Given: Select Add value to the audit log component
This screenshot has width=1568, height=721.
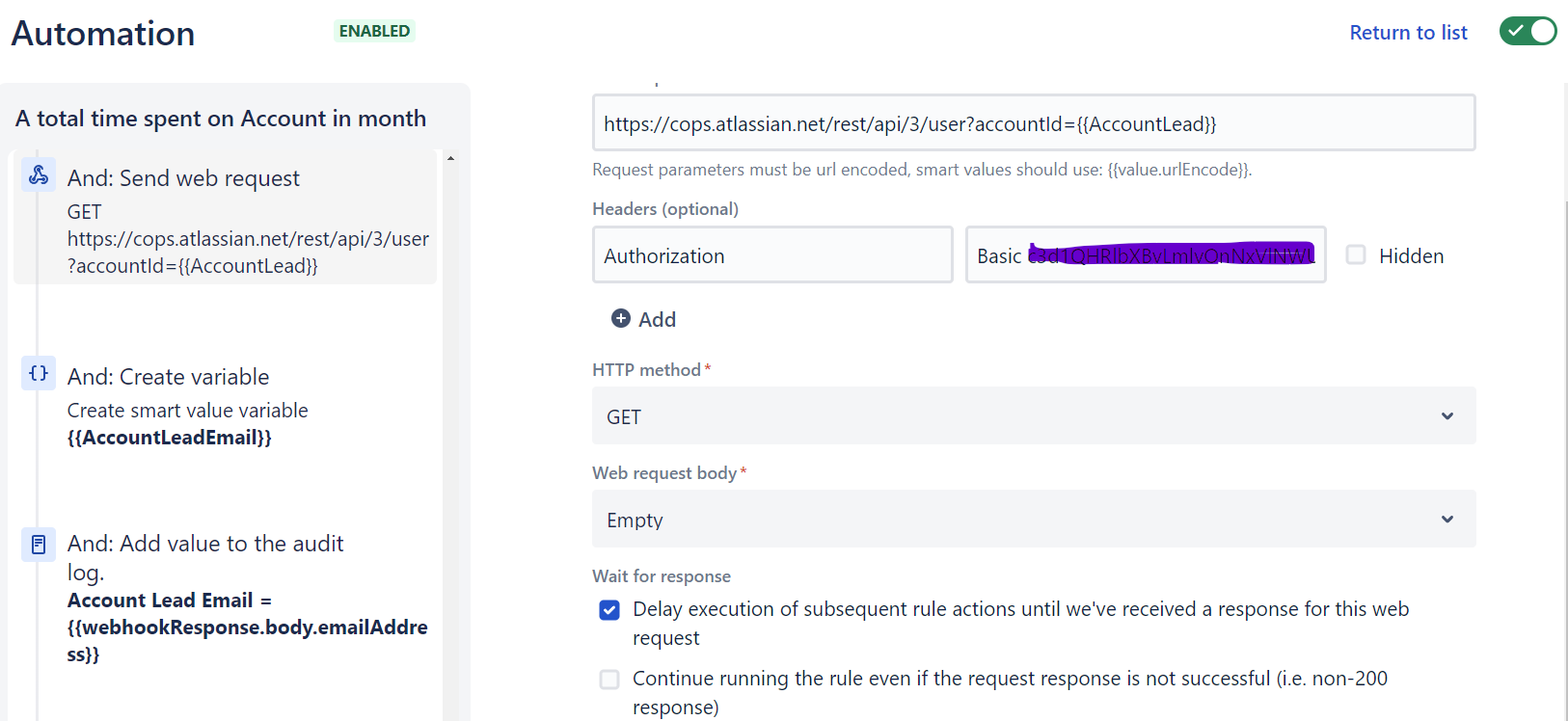Looking at the screenshot, I should point(204,545).
